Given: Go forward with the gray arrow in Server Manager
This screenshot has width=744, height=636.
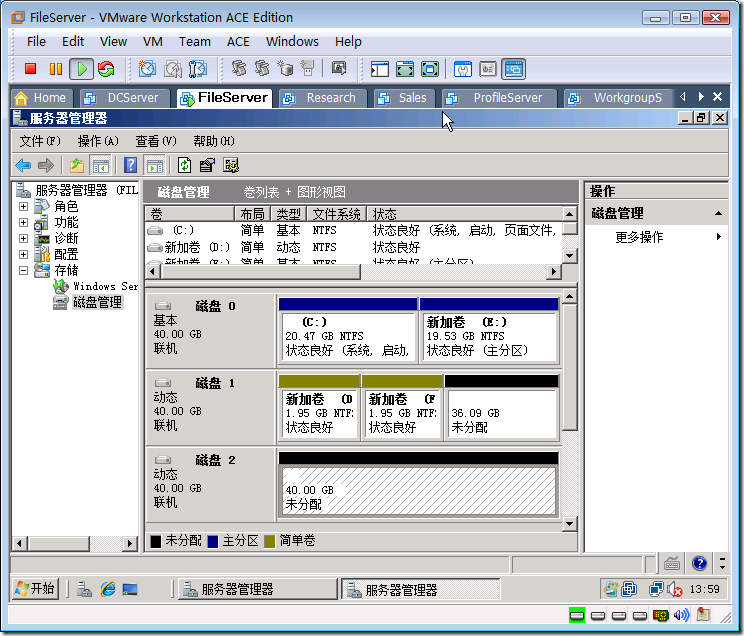Looking at the screenshot, I should 46,166.
